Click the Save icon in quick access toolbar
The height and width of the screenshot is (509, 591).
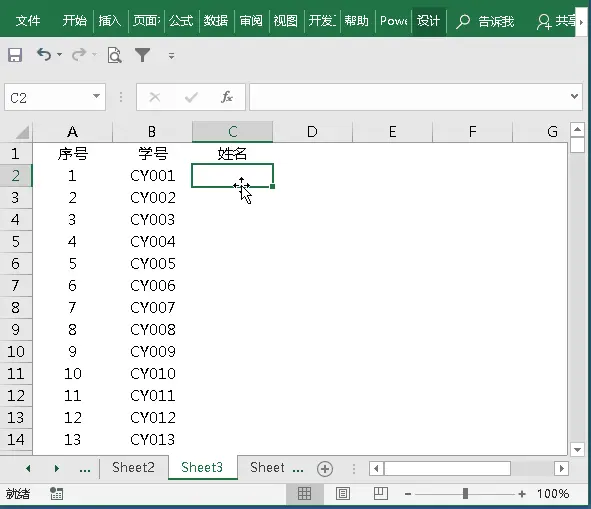(15, 55)
